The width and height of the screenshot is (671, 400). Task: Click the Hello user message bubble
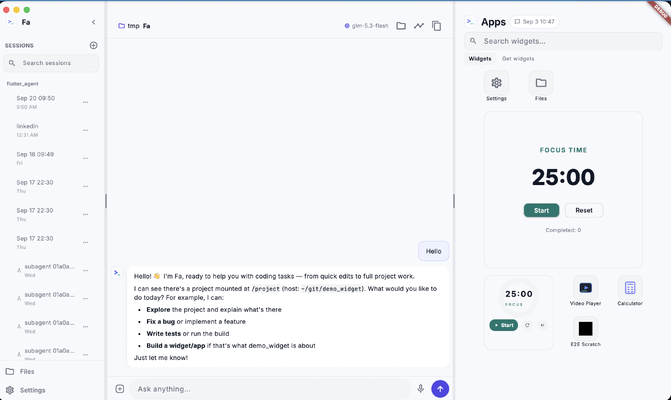(x=433, y=251)
